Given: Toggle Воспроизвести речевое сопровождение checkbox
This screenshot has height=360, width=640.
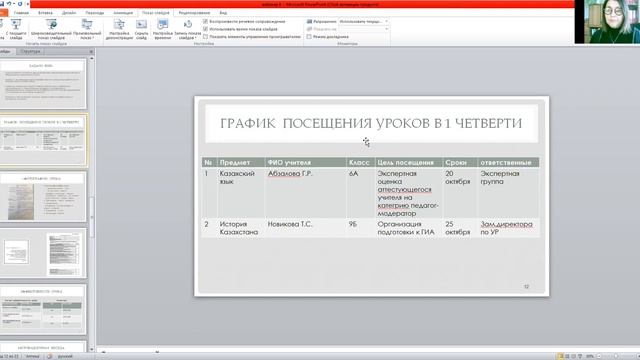Looking at the screenshot, I should coord(205,21).
